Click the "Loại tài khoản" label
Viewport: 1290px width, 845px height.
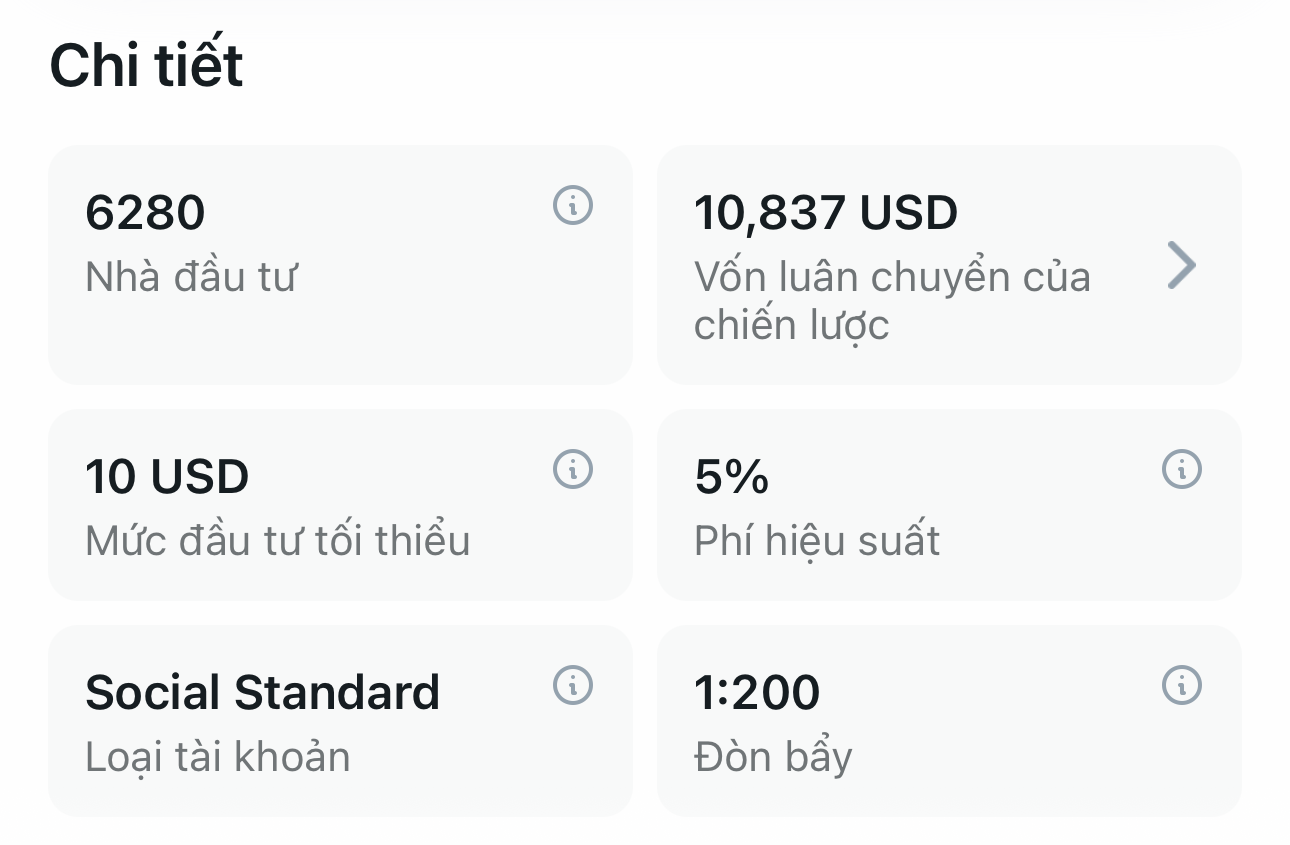click(x=218, y=757)
